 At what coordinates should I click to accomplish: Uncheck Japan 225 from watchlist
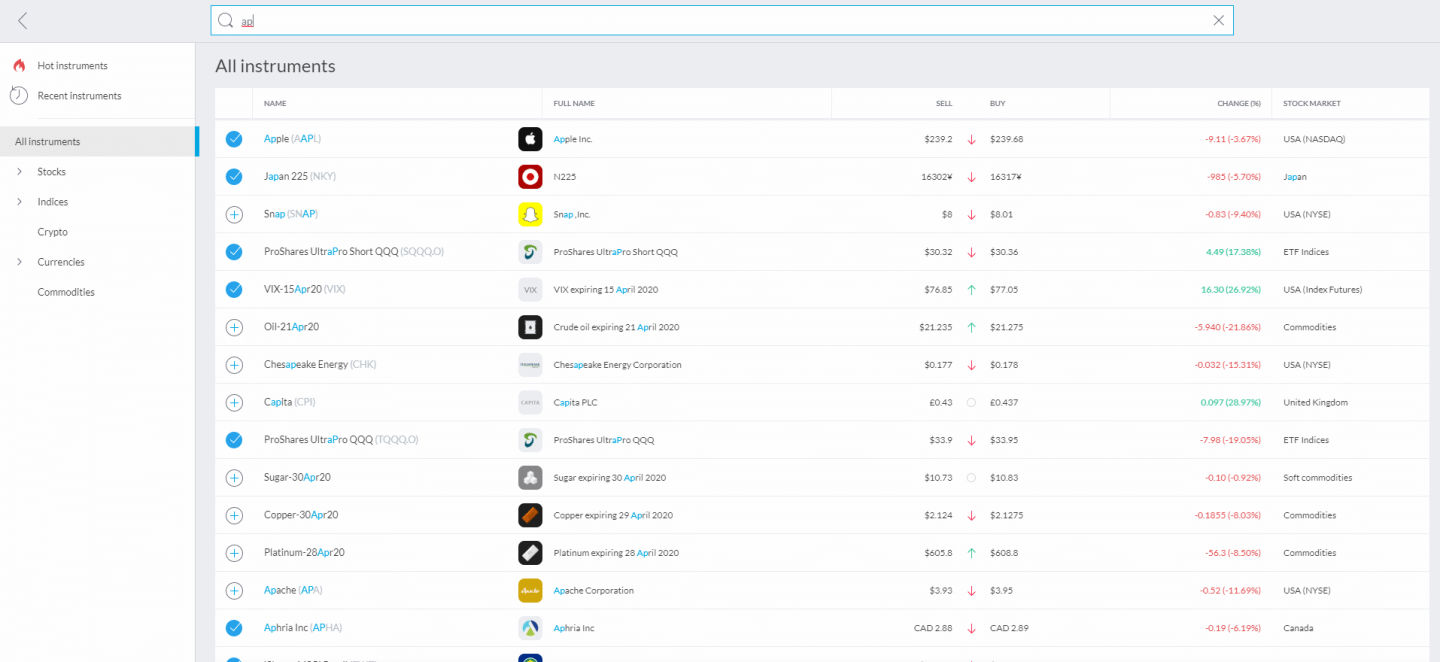[234, 176]
